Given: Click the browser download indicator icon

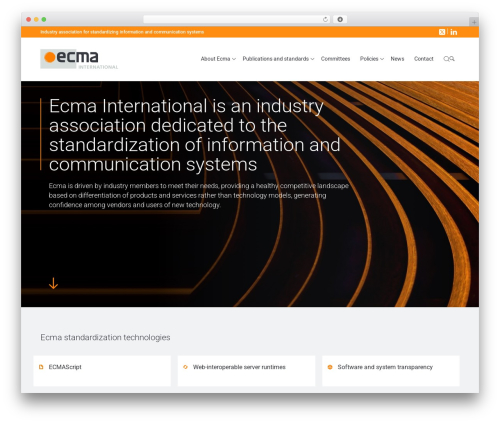Looking at the screenshot, I should coord(340,19).
